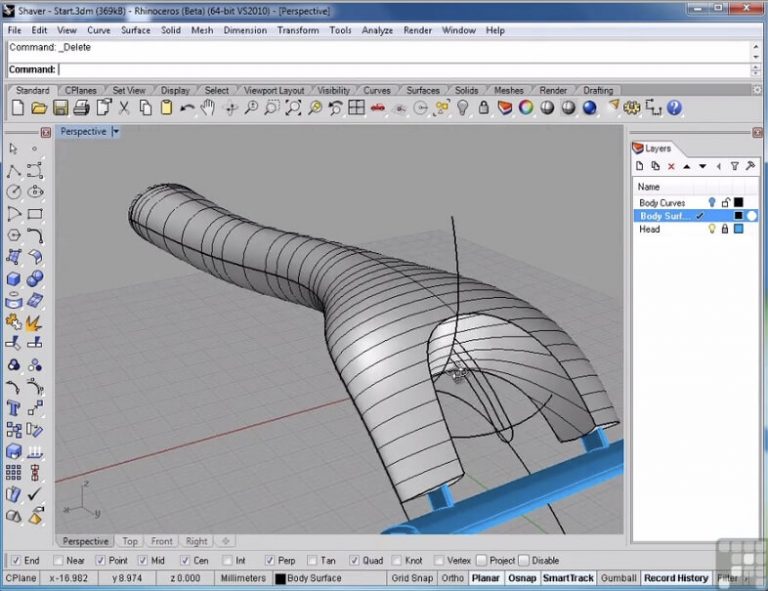
Task: Open the Help question mark icon
Action: coord(675,108)
